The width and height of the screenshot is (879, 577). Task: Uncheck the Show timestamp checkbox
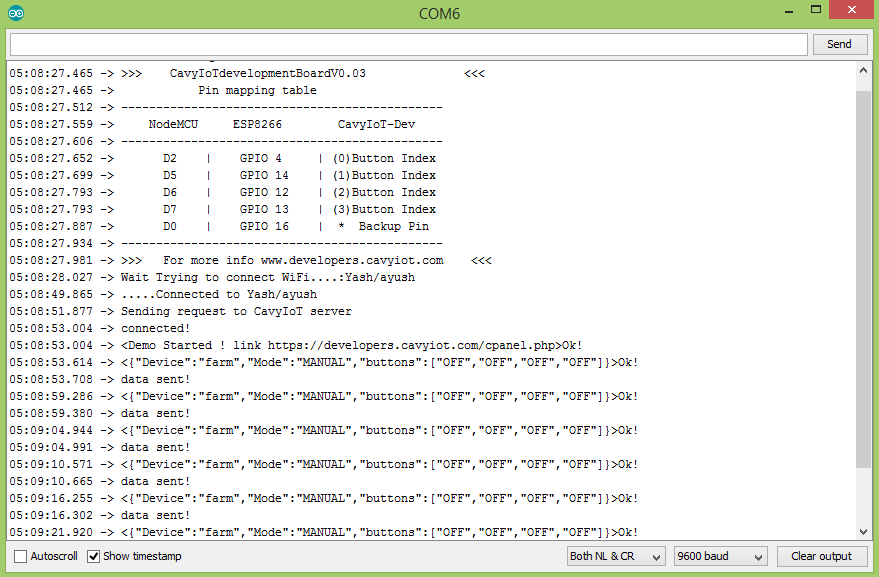click(94, 556)
